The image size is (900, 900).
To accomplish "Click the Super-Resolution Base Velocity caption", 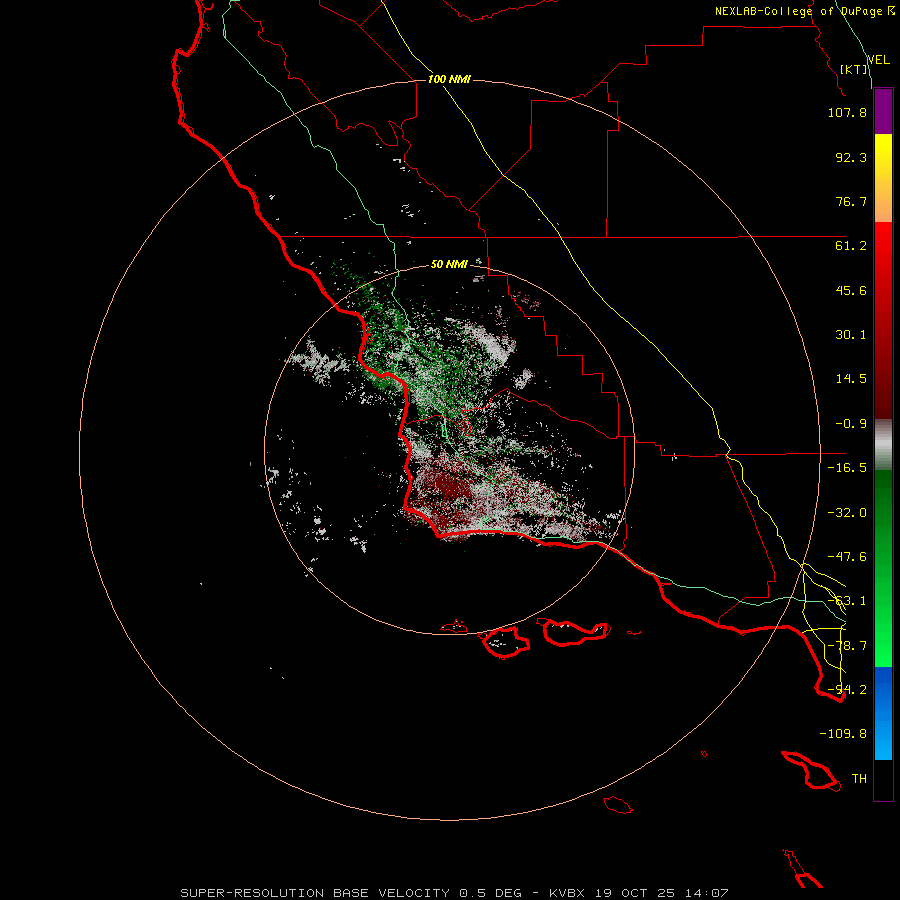I will pyautogui.click(x=454, y=893).
